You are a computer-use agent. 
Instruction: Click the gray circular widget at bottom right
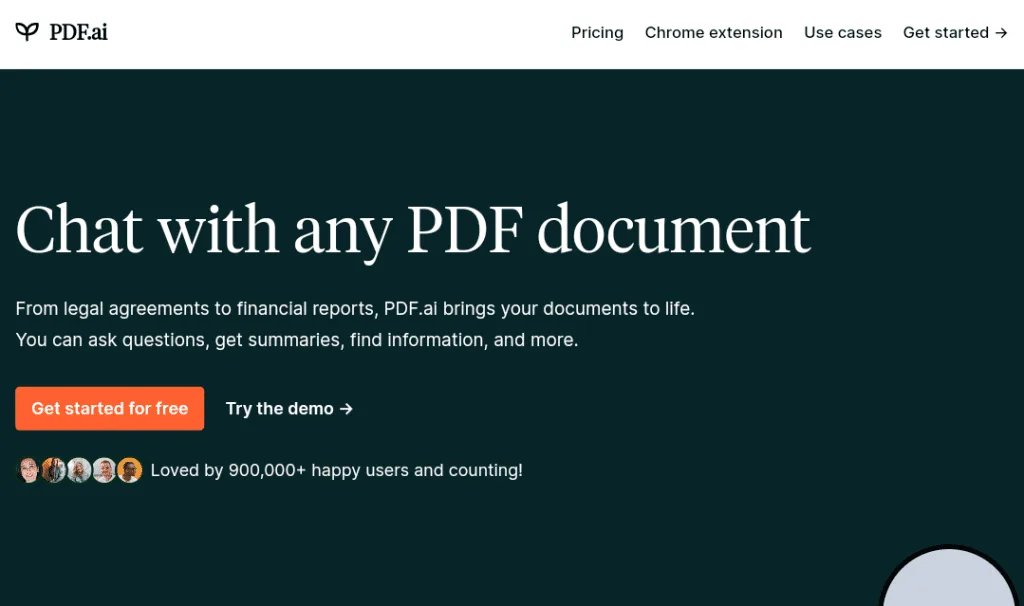pos(949,580)
